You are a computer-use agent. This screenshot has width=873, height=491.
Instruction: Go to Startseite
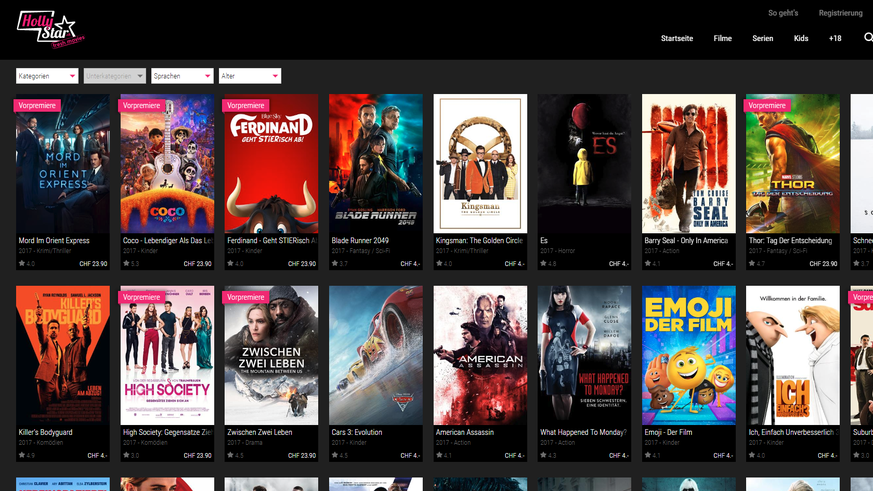coord(677,38)
